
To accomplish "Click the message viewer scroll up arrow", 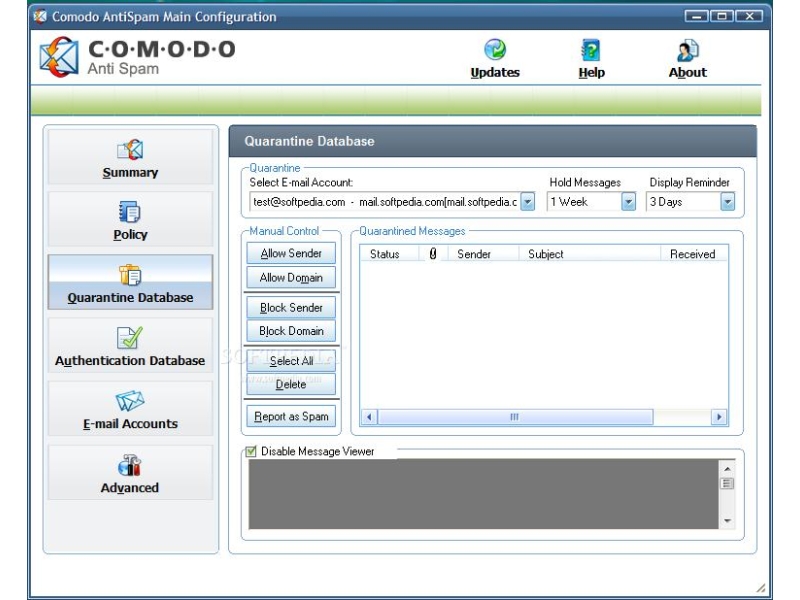I will click(x=728, y=469).
